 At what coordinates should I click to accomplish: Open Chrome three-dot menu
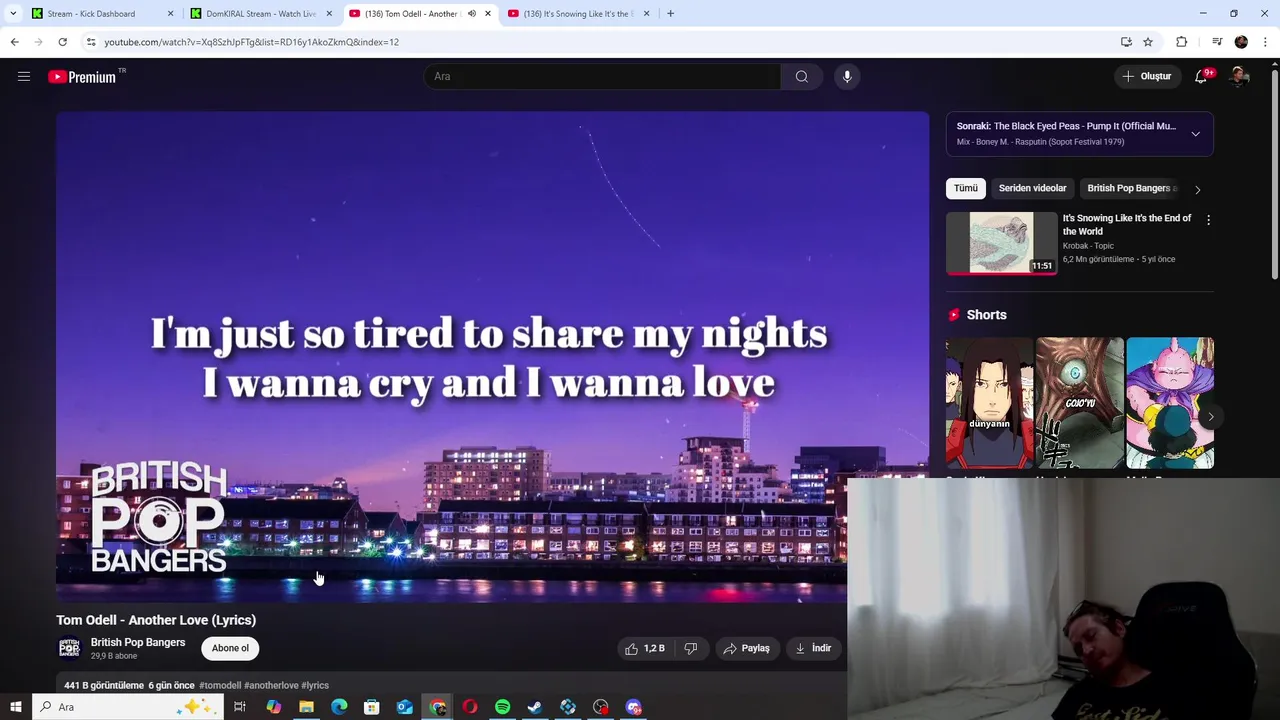coord(1265,42)
